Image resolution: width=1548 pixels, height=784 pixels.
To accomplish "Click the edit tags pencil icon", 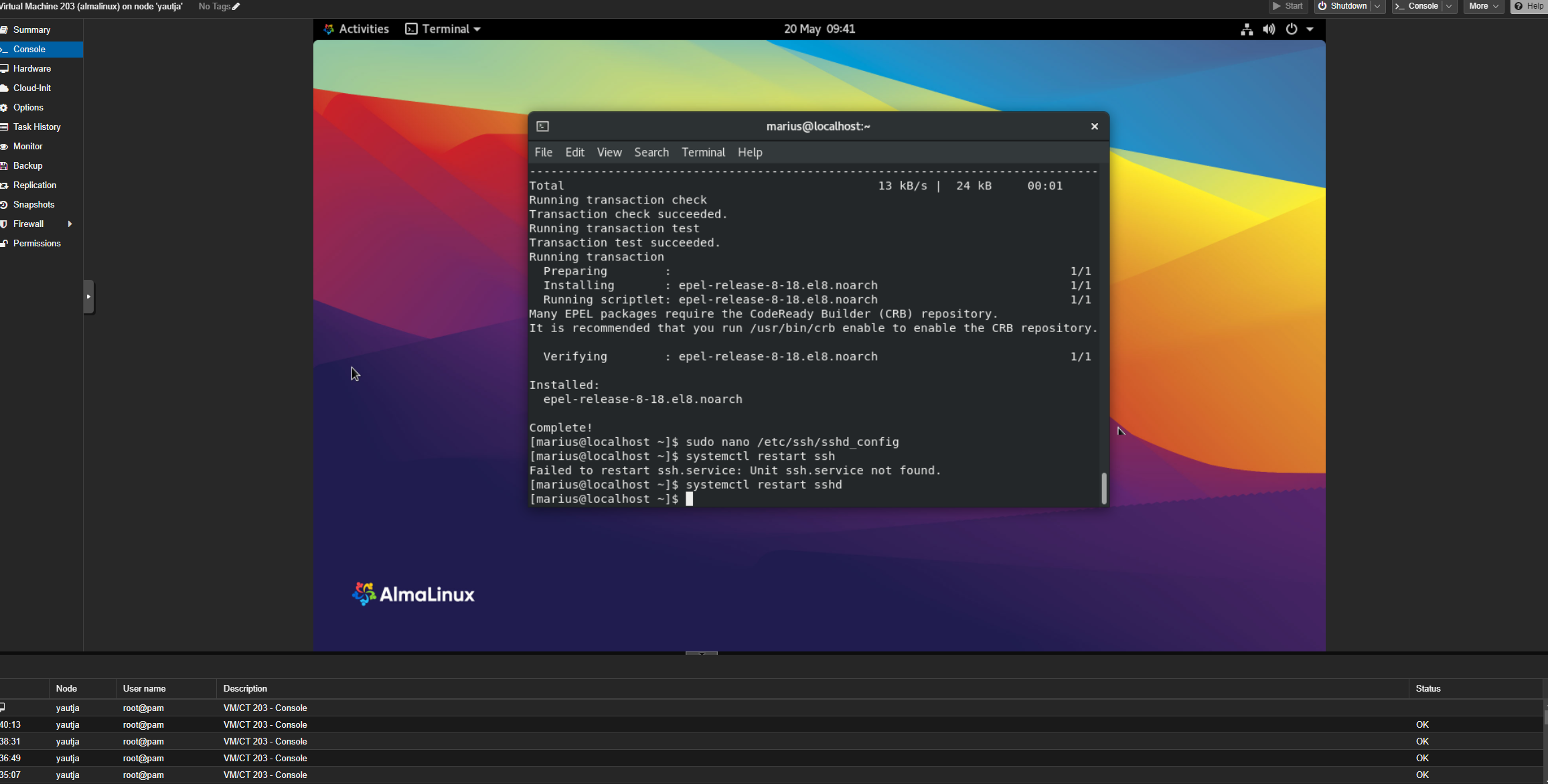I will tap(236, 7).
